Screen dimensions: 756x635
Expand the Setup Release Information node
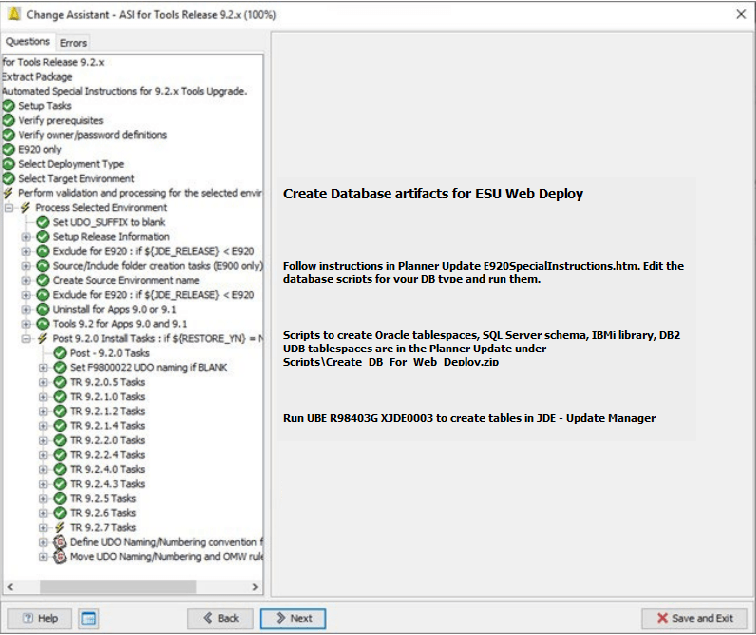(x=26, y=237)
